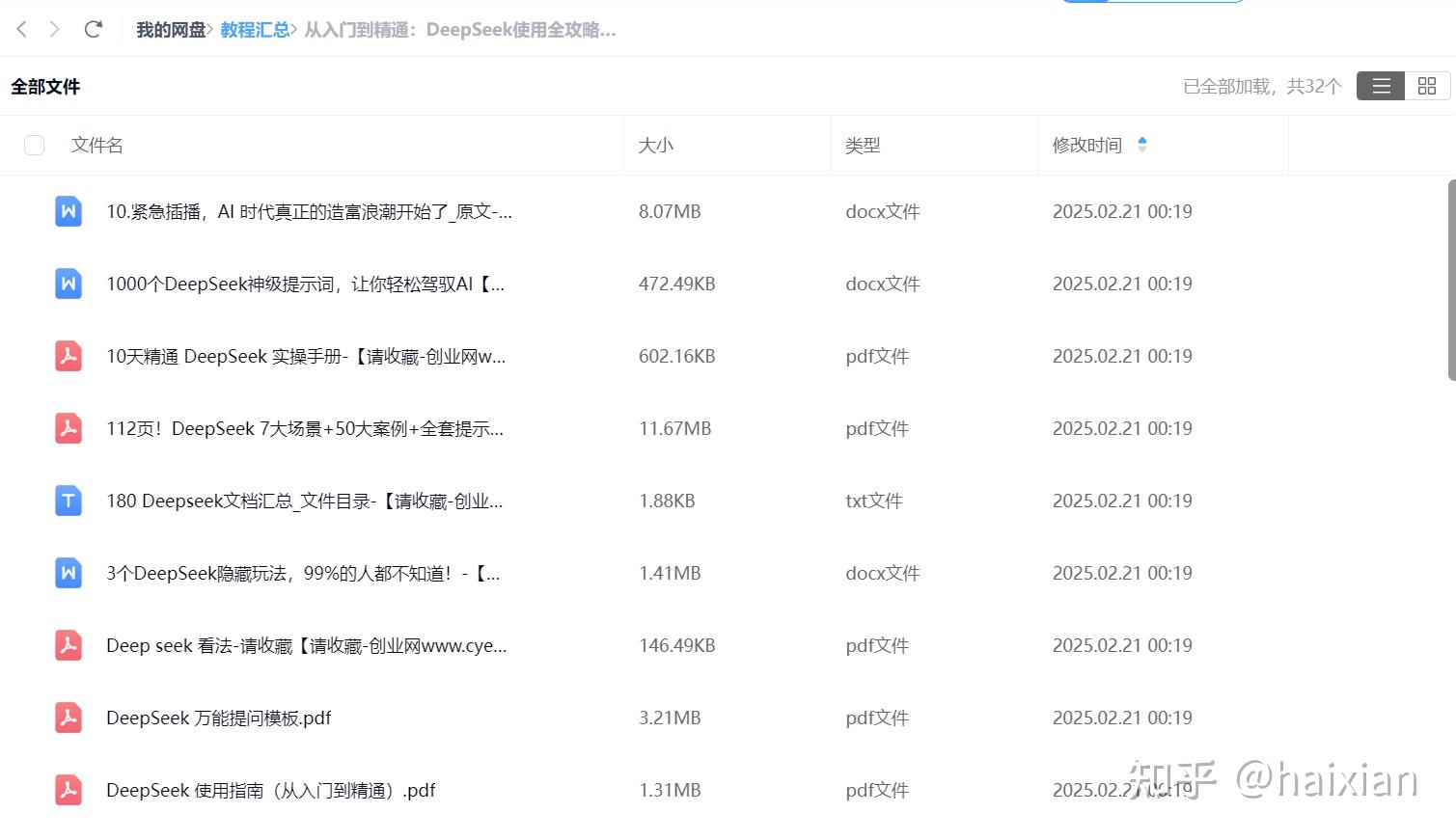Open file Deep seek 看法-请收藏
The image size is (1456, 840).
[307, 645]
